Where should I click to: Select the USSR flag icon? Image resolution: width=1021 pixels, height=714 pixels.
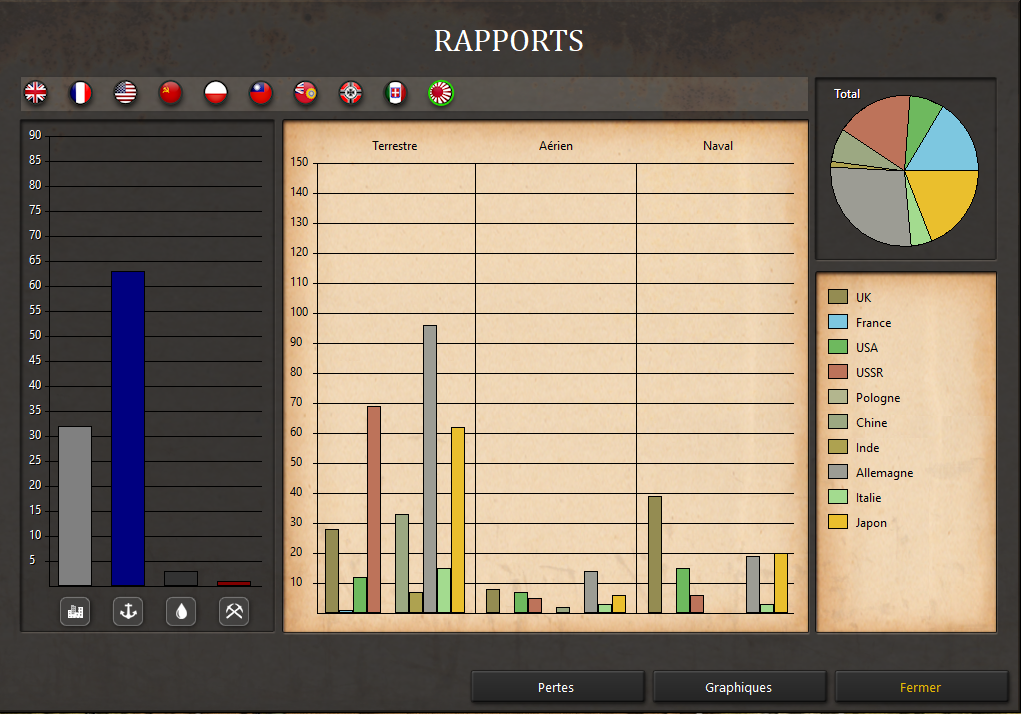171,92
